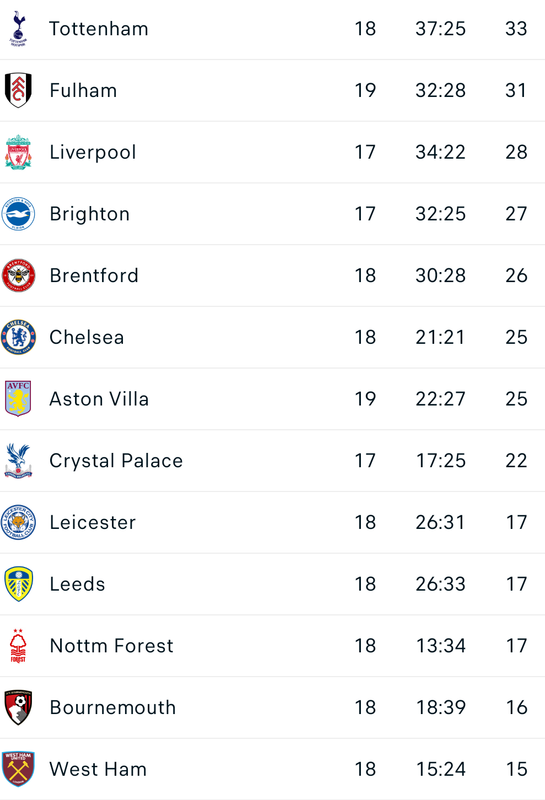Click the Aston Villa crest
The image size is (545, 800).
pyautogui.click(x=18, y=398)
